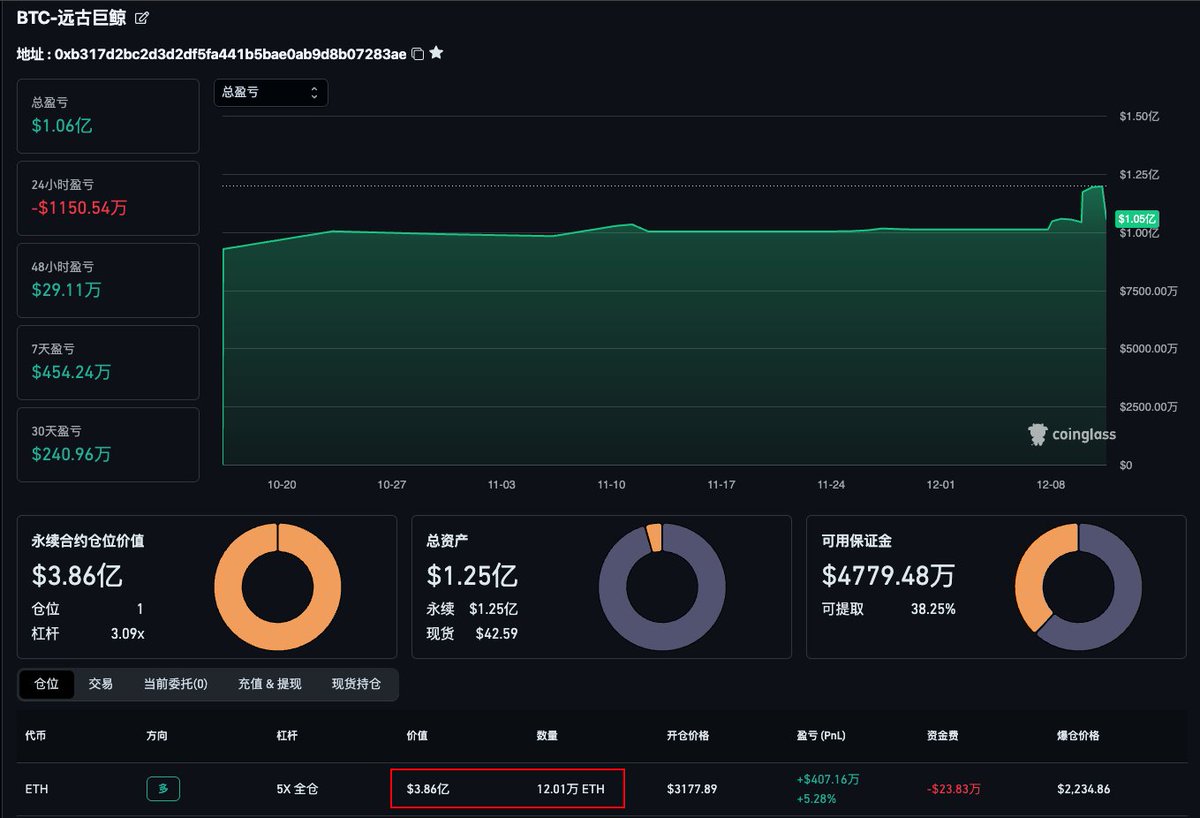Star this address as a favorite
The image size is (1200, 818).
(436, 53)
